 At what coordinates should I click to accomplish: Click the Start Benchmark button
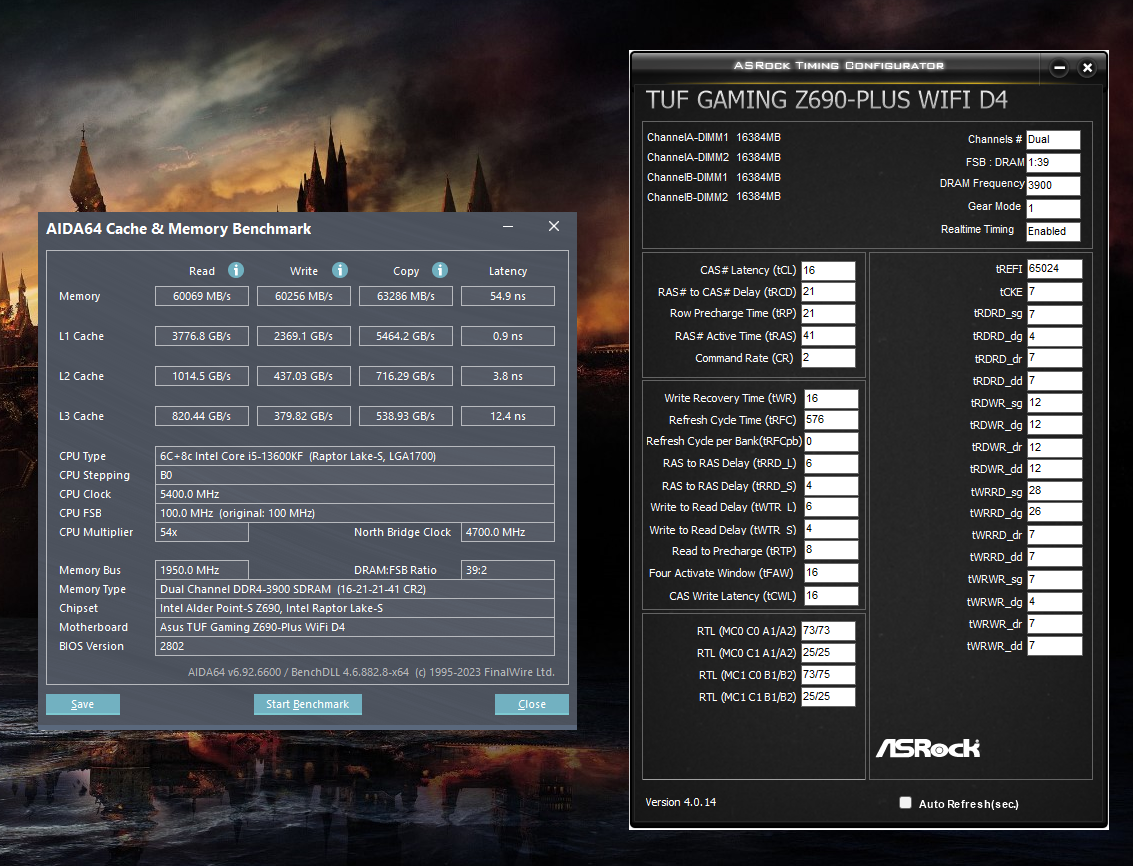tap(308, 704)
